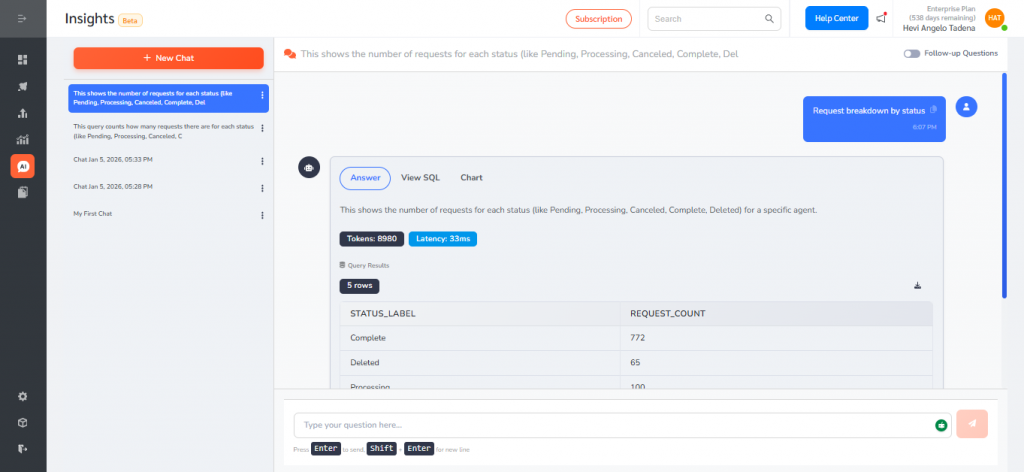Copy the 'Request breakdown by status' message
Screen dimensions: 1024x472
(932, 110)
